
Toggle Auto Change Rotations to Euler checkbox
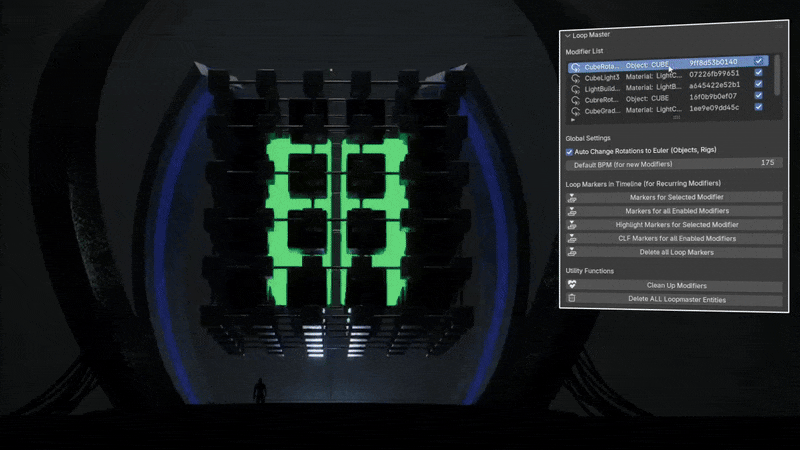click(569, 152)
